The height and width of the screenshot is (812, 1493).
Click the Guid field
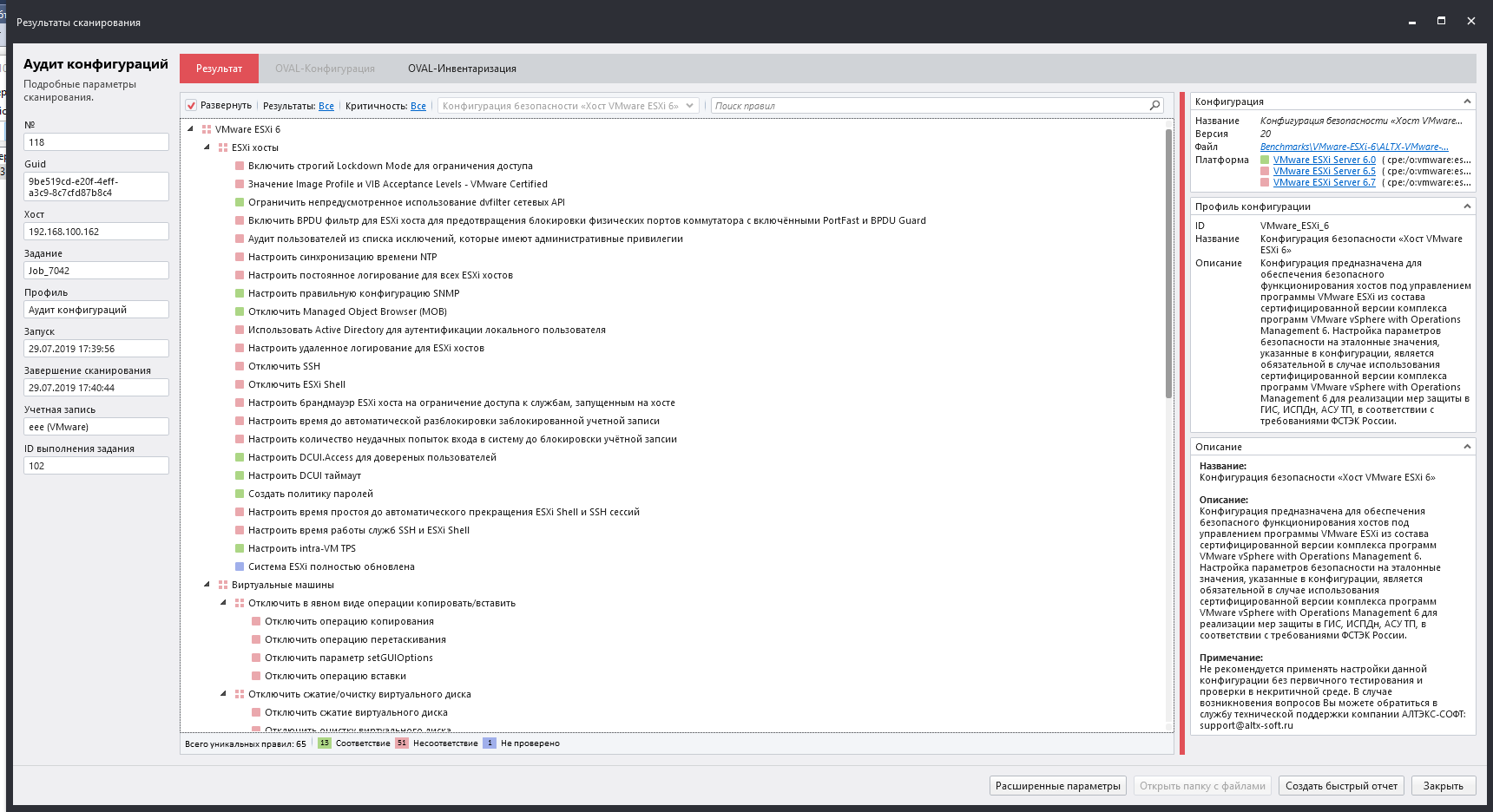click(x=96, y=187)
